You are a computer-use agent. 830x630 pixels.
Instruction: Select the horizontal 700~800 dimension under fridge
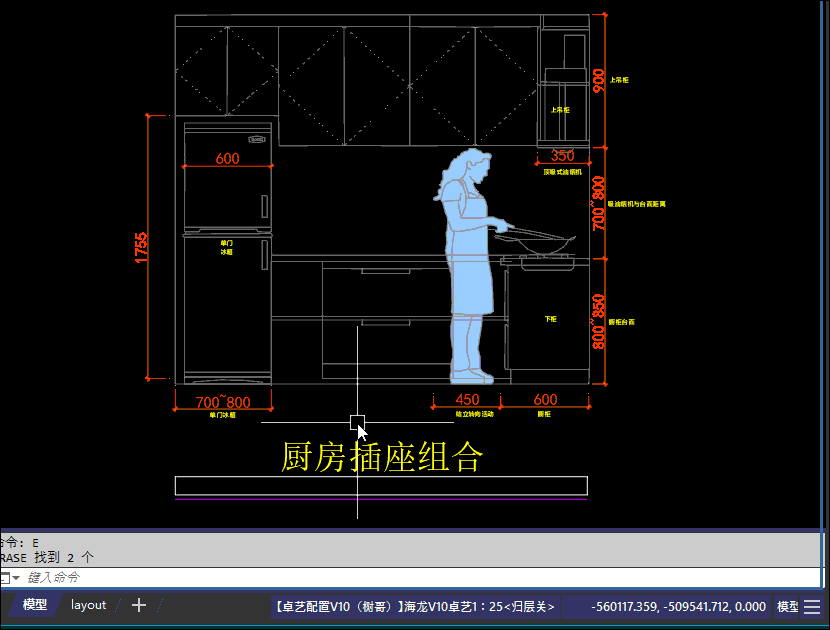point(223,402)
